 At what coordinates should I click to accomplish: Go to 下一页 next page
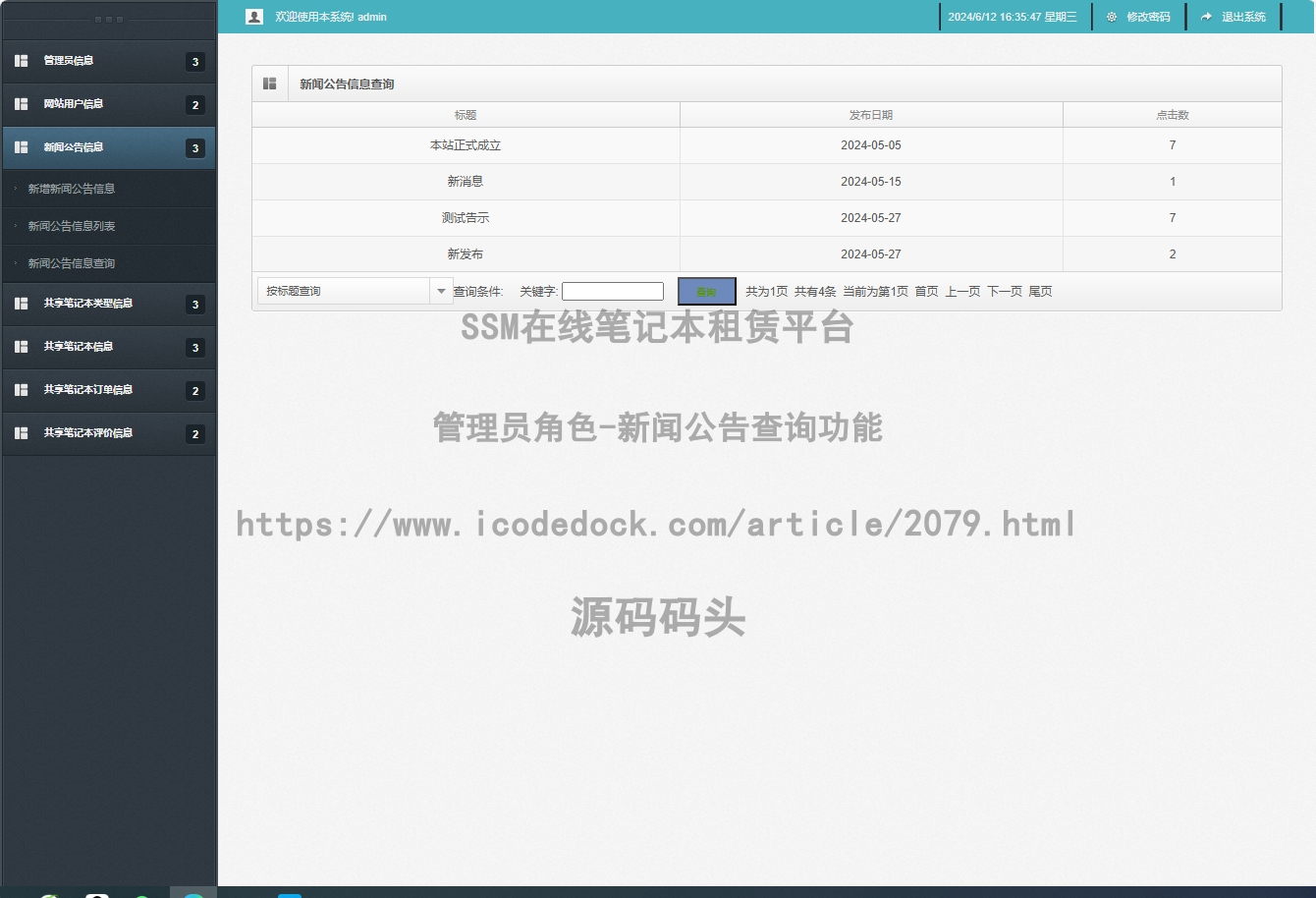click(x=1005, y=292)
